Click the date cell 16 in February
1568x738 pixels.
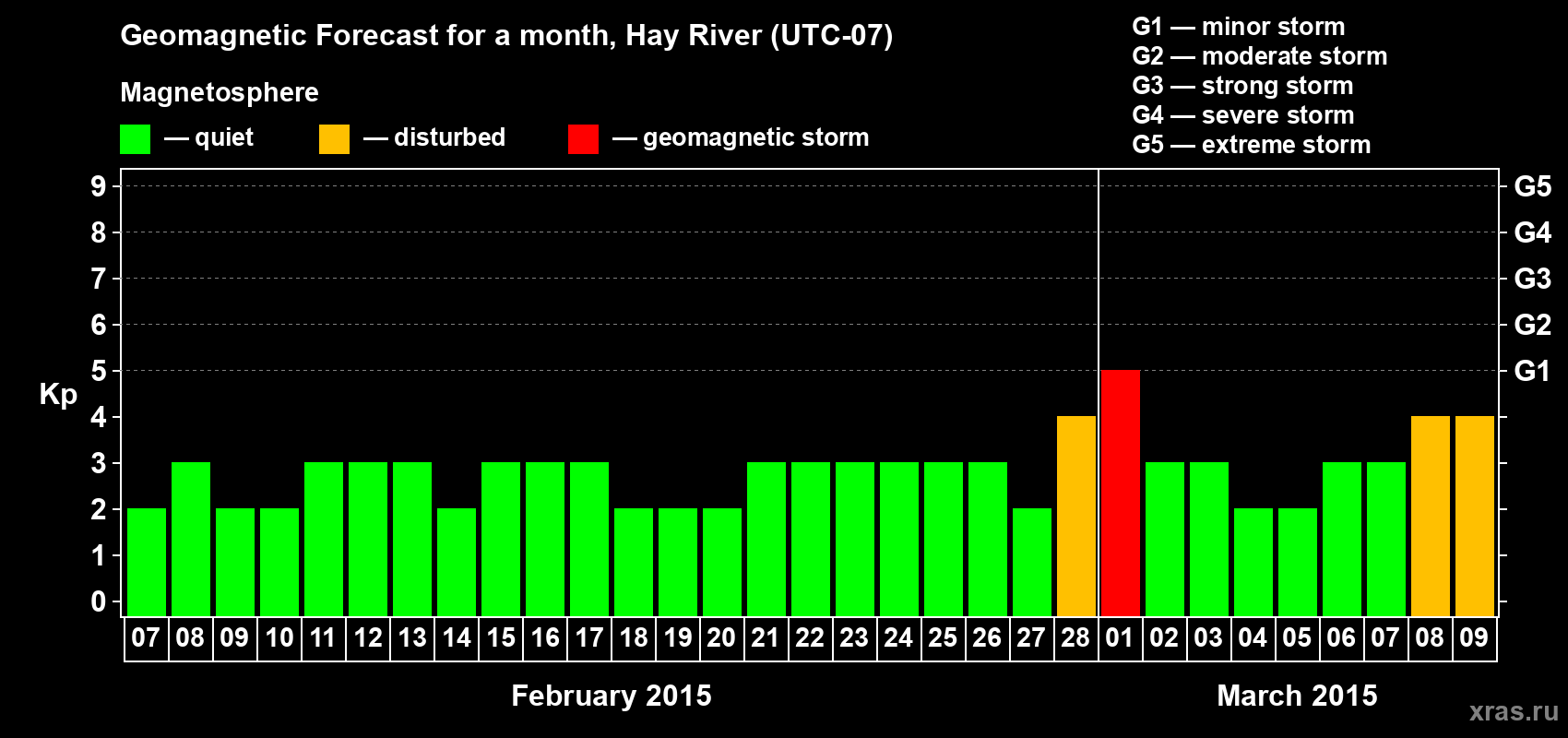[545, 638]
